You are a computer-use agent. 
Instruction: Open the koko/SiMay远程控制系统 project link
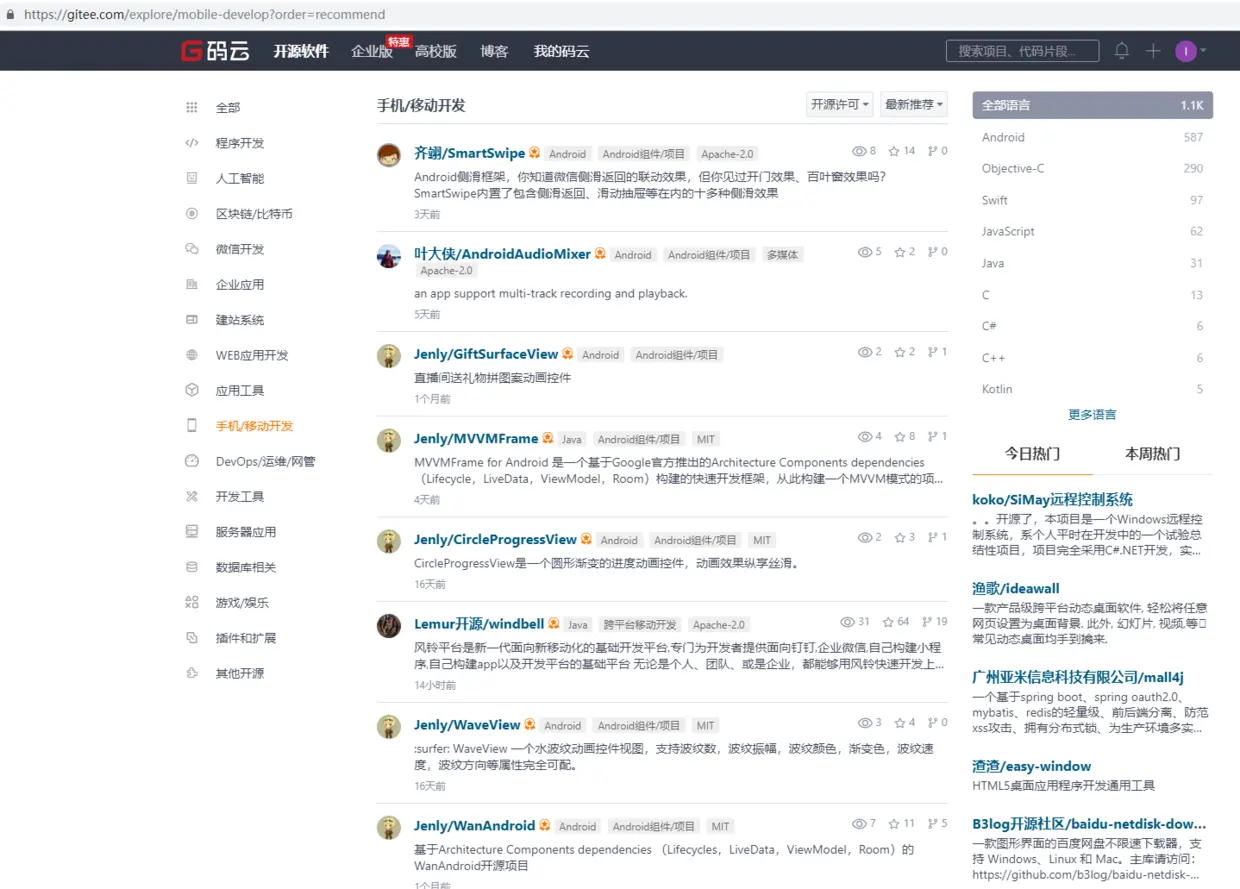1052,498
